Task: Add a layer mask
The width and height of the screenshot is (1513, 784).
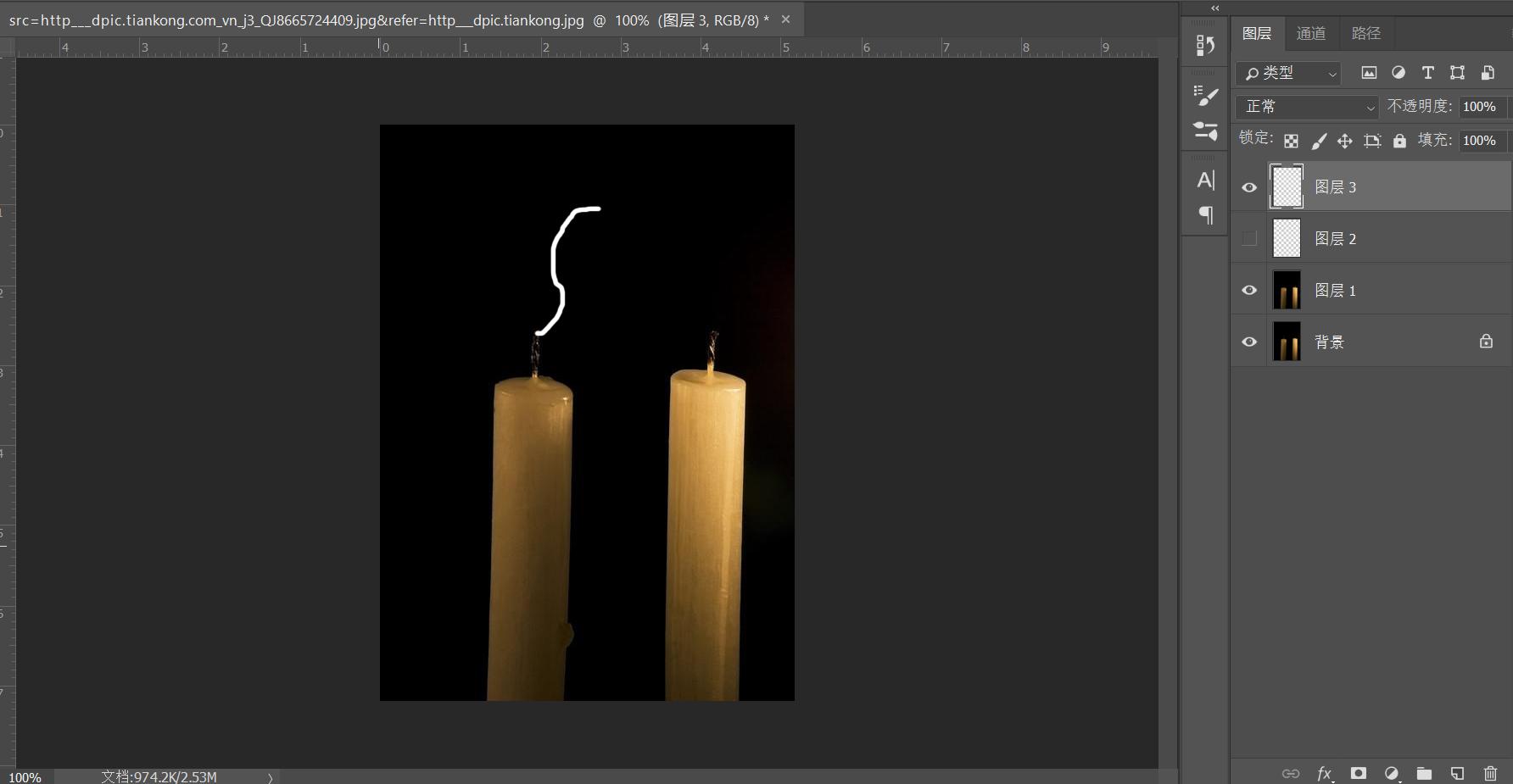Action: click(1358, 773)
